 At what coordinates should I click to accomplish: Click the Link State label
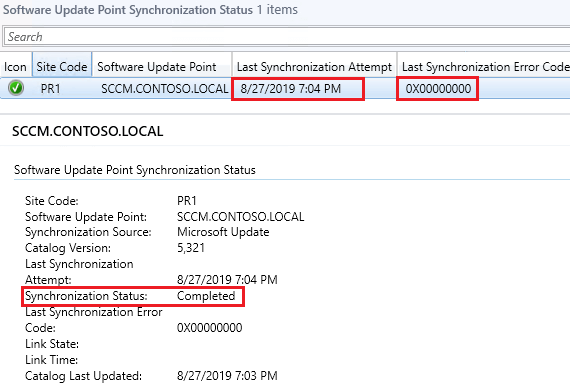52,344
